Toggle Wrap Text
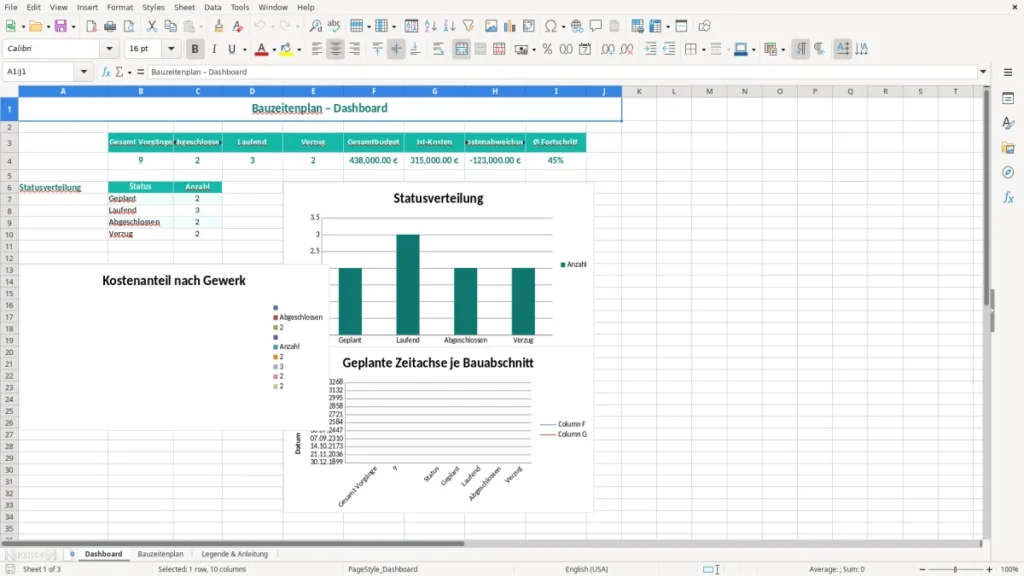The height and width of the screenshot is (576, 1024). [x=438, y=49]
